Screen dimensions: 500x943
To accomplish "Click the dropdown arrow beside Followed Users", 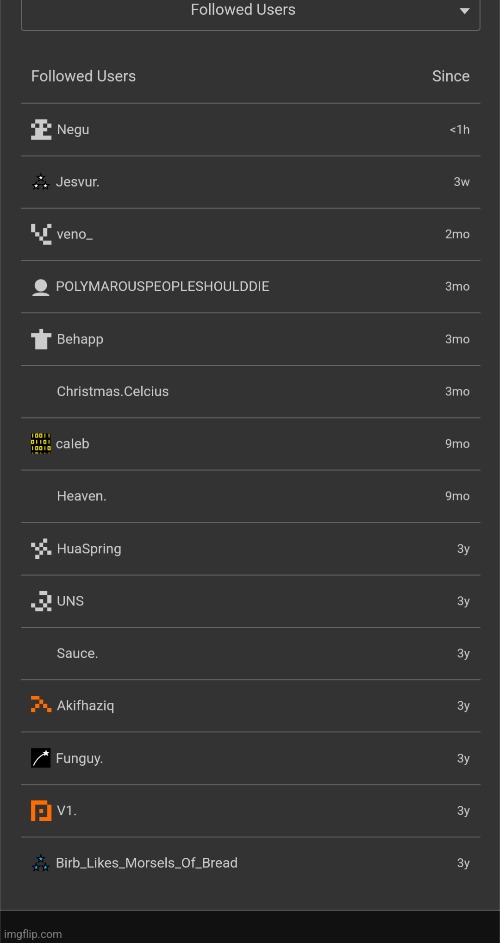I will pos(464,11).
